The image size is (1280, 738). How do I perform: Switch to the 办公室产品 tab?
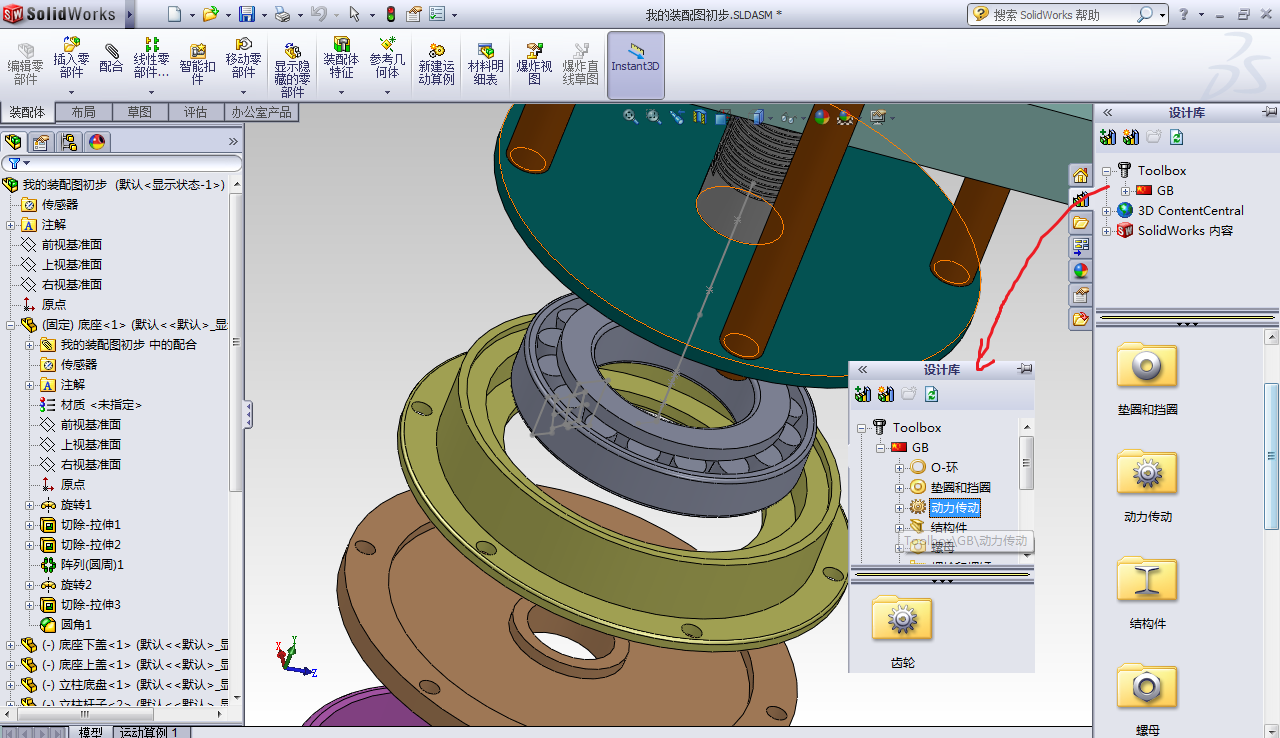(261, 112)
